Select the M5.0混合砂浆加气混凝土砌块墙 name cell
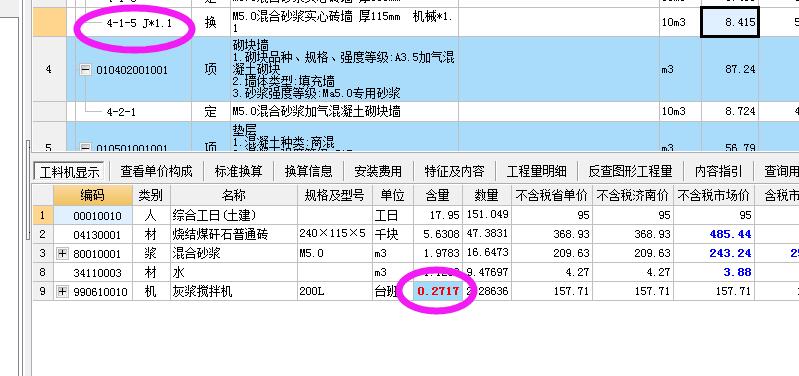799x376 pixels. pyautogui.click(x=344, y=112)
